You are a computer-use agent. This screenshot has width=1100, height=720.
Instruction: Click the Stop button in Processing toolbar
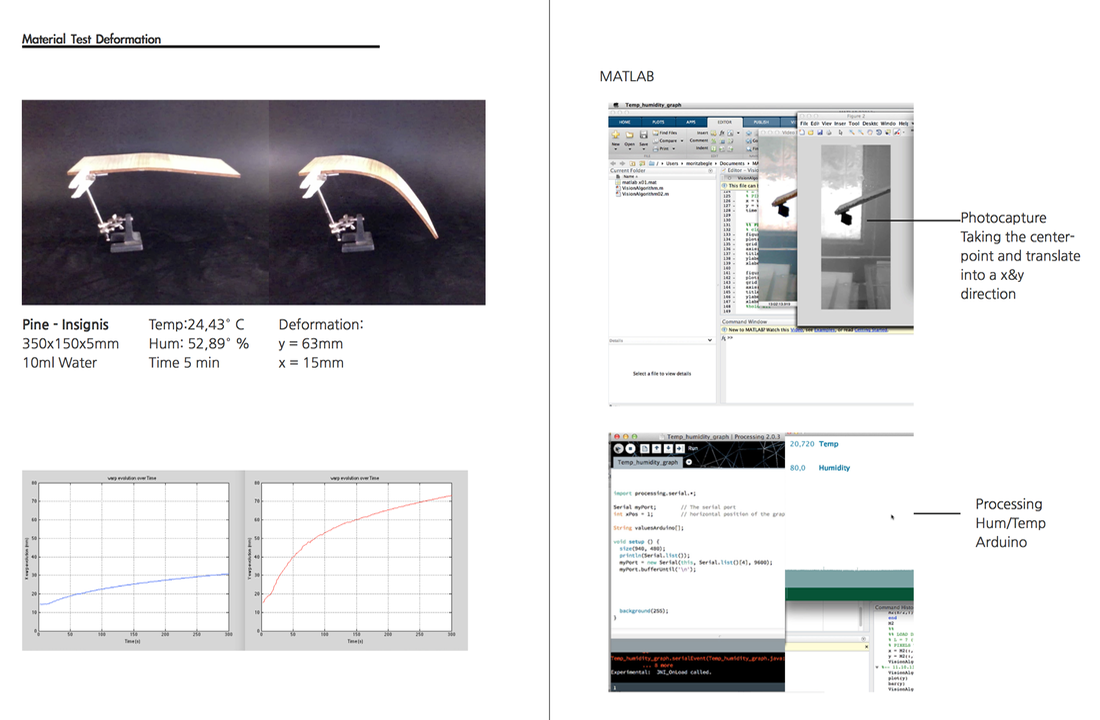pyautogui.click(x=631, y=448)
